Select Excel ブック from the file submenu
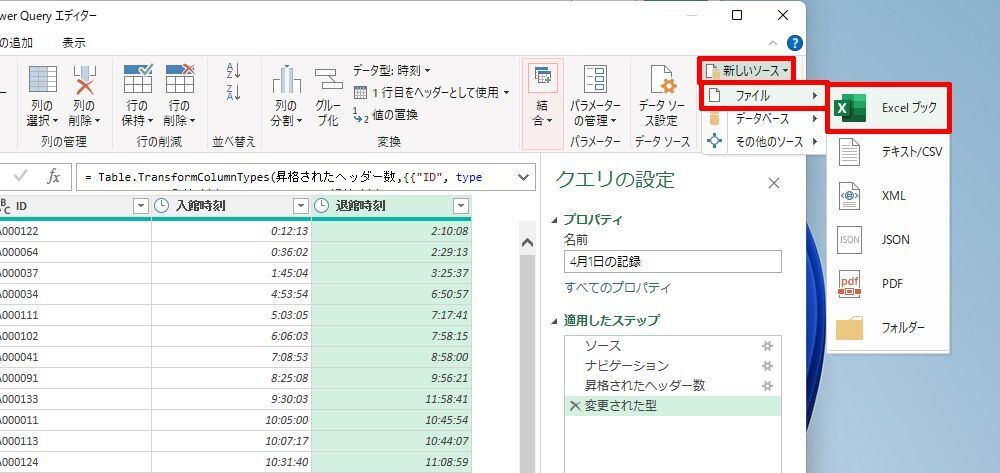This screenshot has height=473, width=1000. tap(890, 108)
